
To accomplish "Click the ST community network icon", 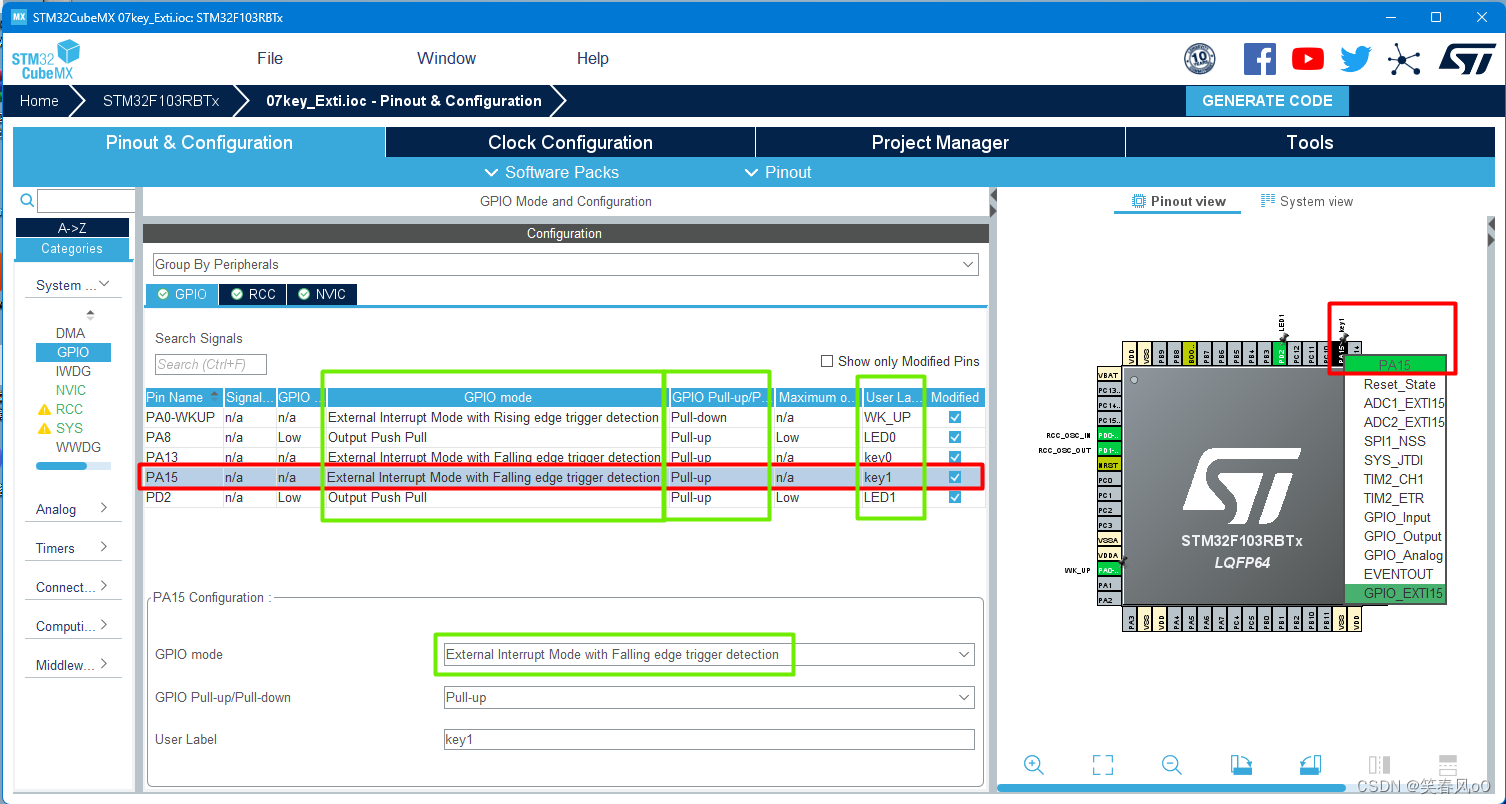I will [x=1404, y=59].
